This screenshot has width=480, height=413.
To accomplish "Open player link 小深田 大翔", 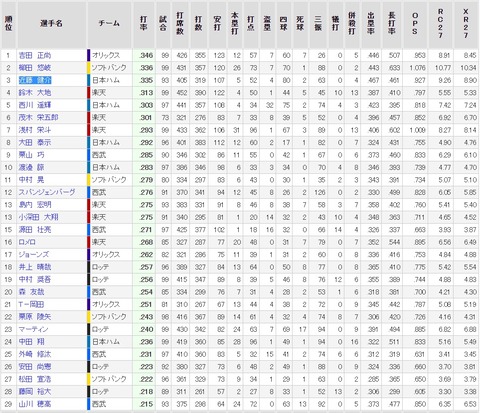I will click(38, 217).
